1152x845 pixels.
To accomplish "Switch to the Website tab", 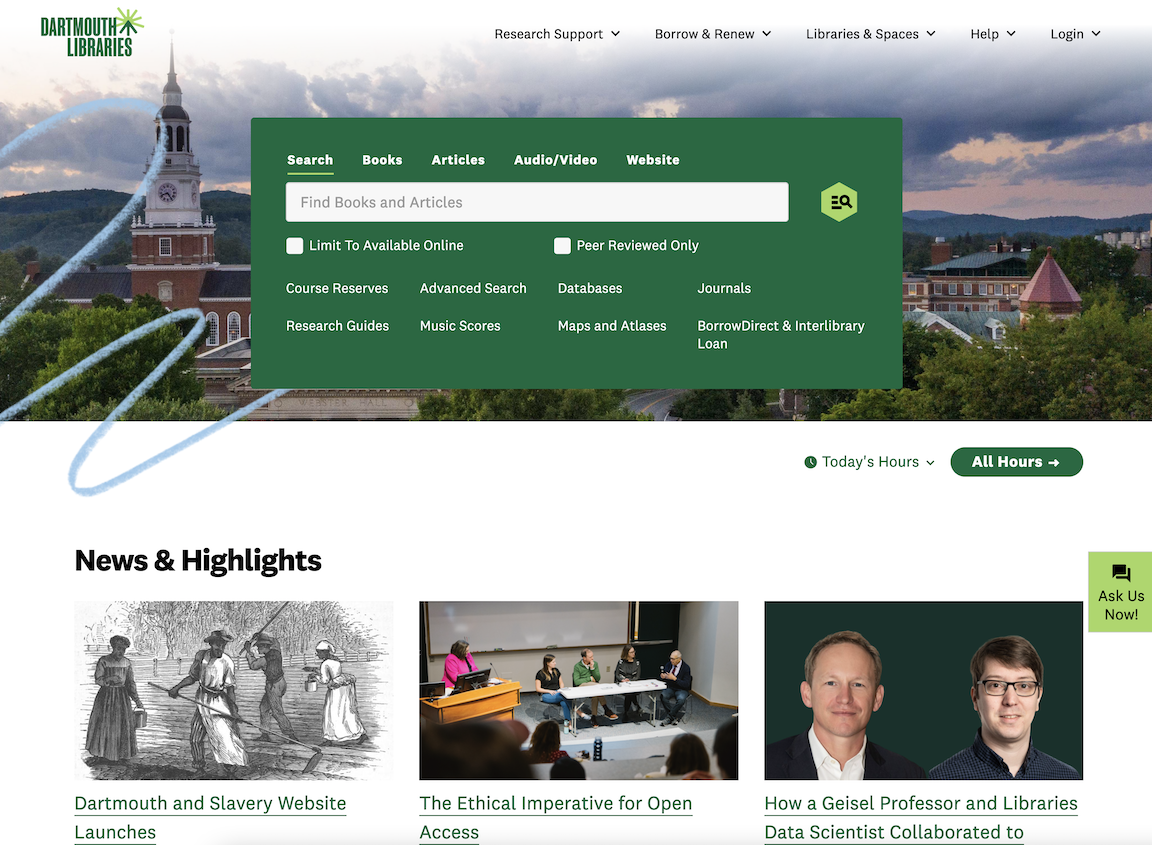I will point(652,160).
